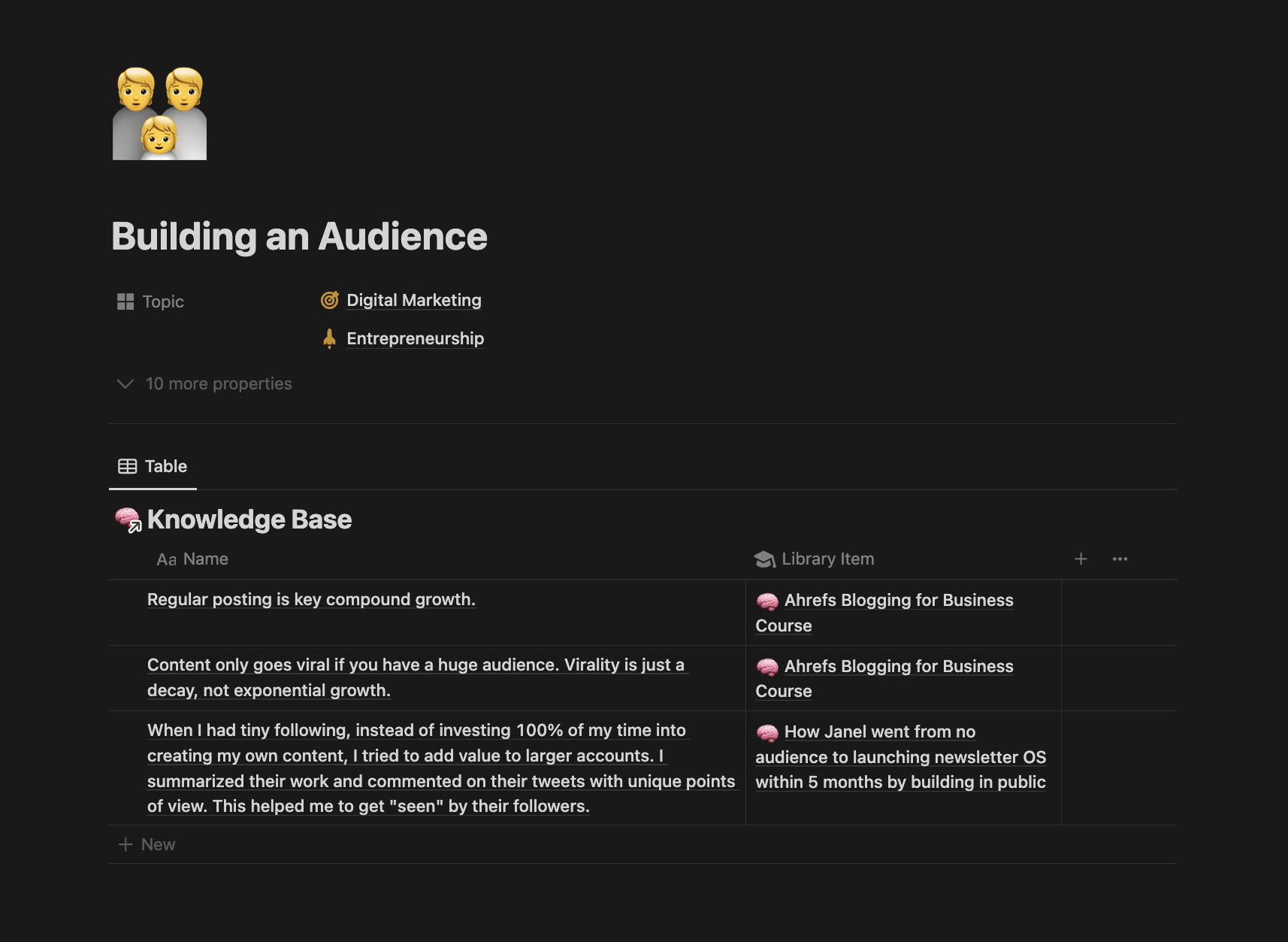
Task: Click the plus icon to add a new property
Action: coord(1081,559)
